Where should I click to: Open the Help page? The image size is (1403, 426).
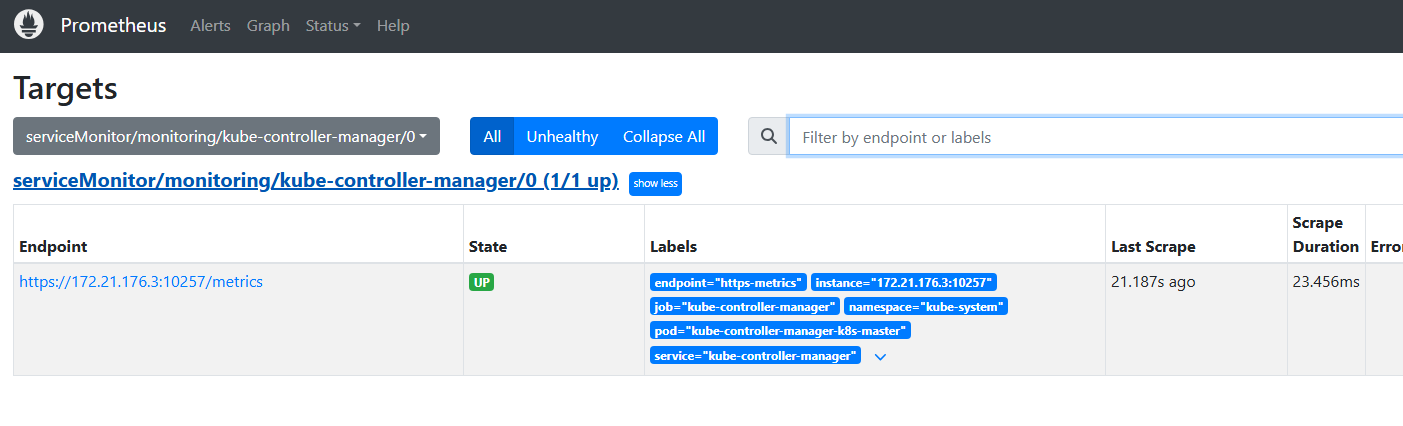(x=393, y=26)
